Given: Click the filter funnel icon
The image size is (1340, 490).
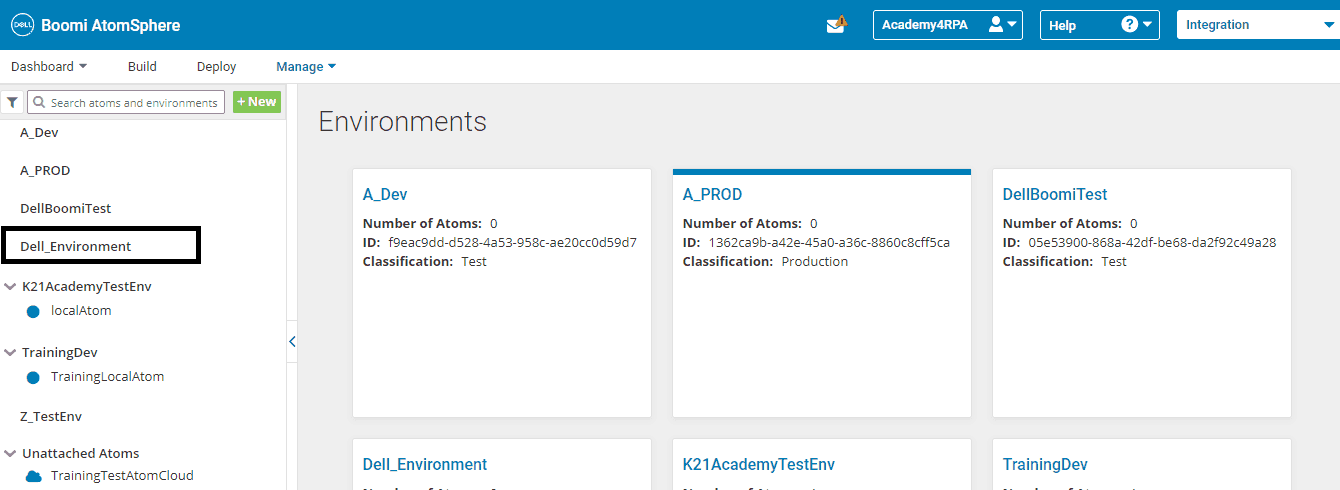Looking at the screenshot, I should click(x=12, y=102).
